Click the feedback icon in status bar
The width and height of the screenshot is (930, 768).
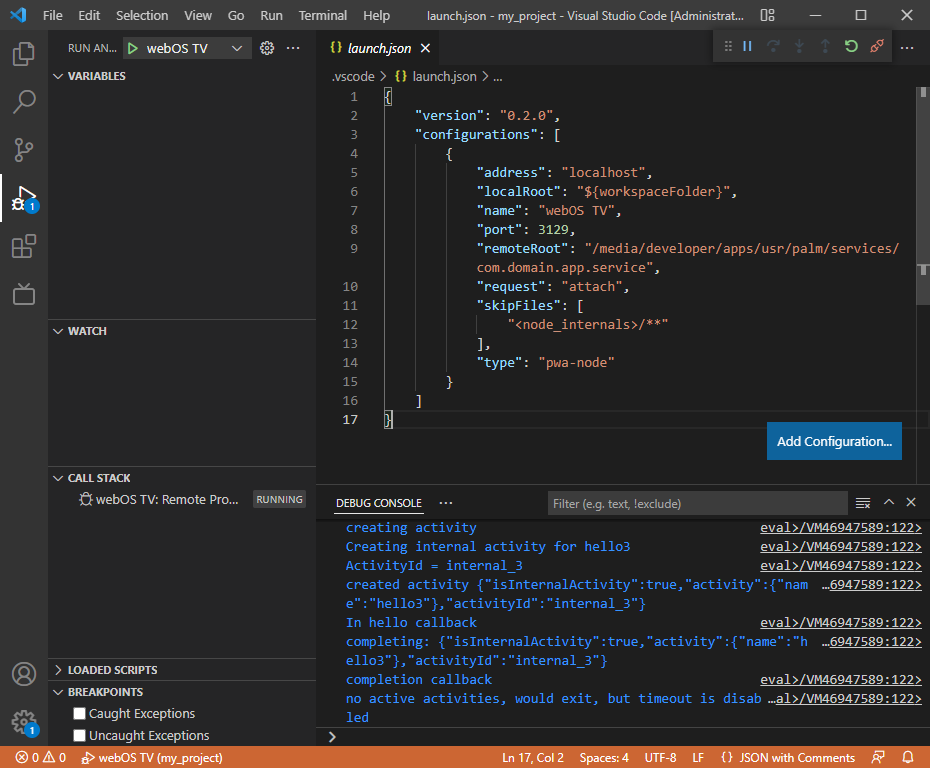[878, 757]
